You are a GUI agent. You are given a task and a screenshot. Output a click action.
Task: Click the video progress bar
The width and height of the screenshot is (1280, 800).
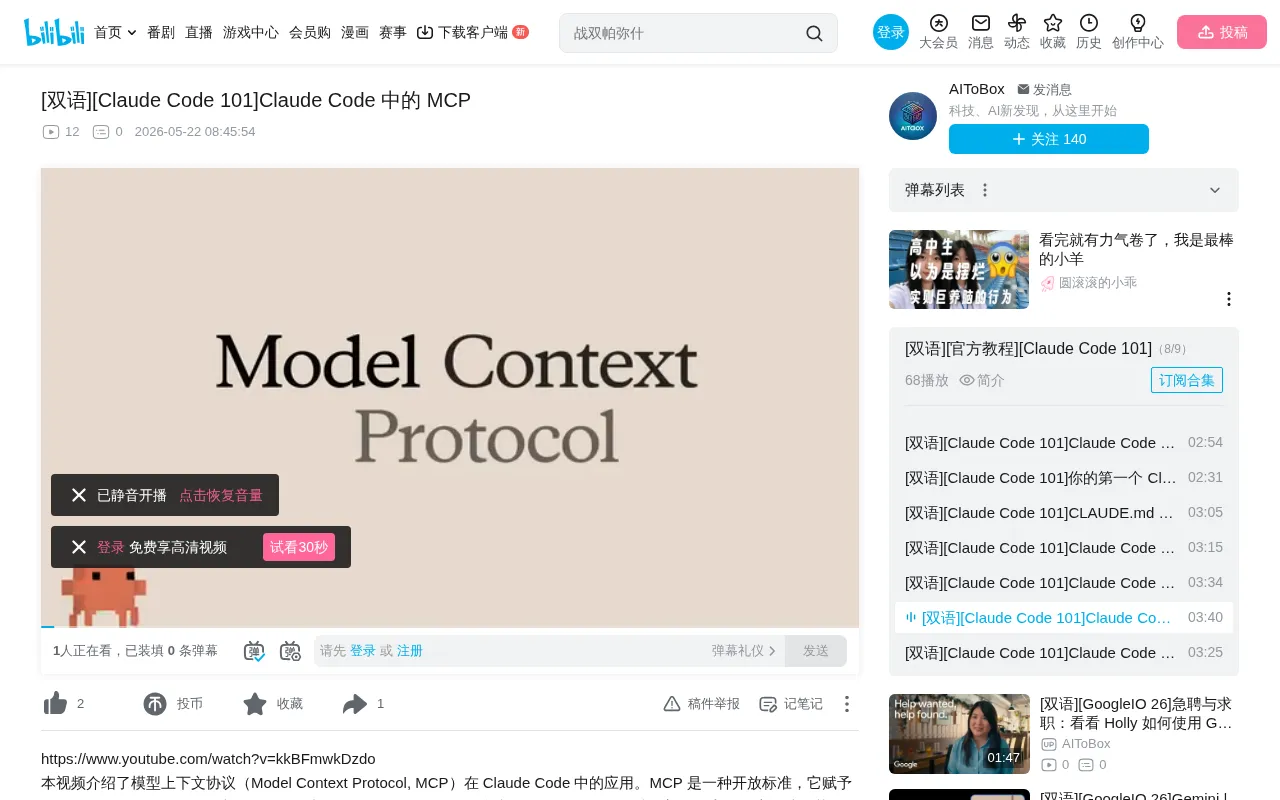[x=450, y=626]
